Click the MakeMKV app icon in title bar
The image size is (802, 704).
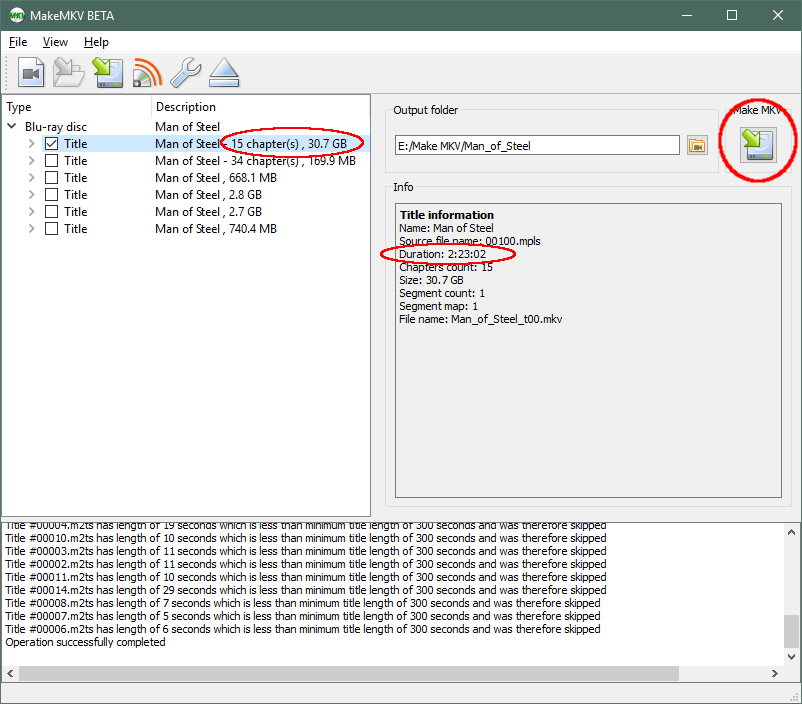point(17,15)
